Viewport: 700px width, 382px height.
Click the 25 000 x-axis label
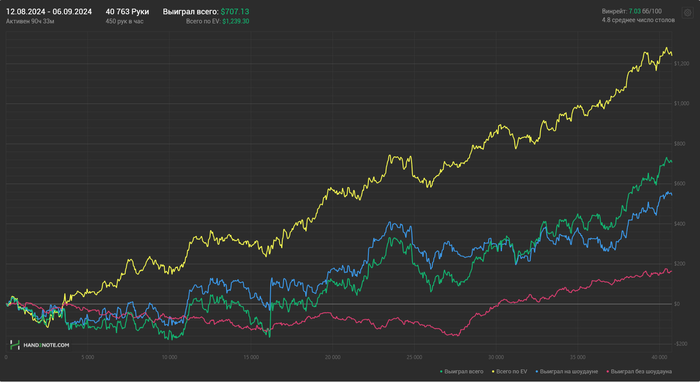pos(414,357)
